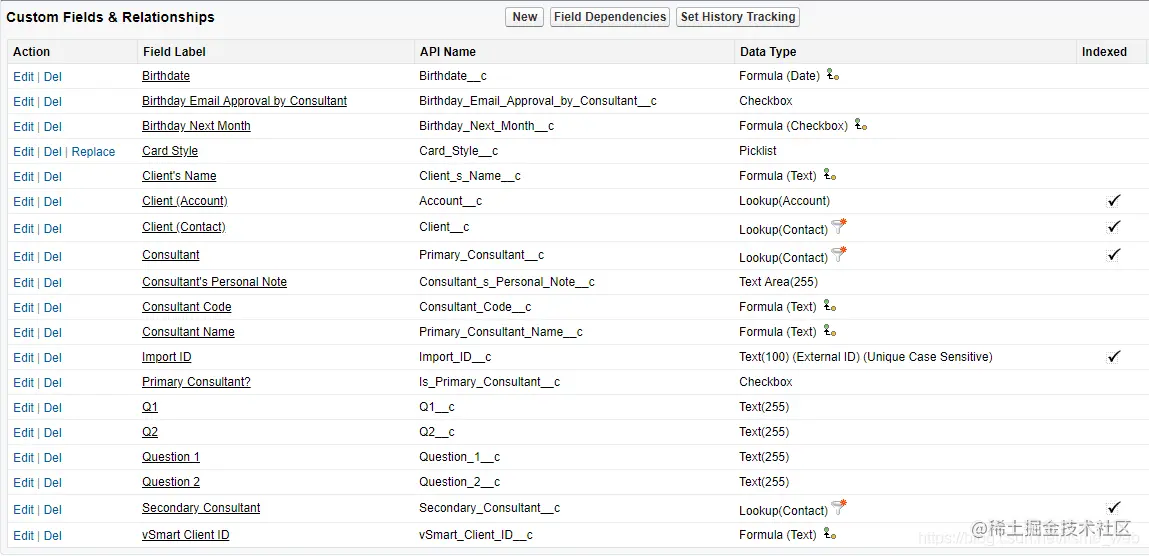The image size is (1149, 556).
Task: Click formula hierarchy icon next to Birthdate
Action: (x=832, y=75)
